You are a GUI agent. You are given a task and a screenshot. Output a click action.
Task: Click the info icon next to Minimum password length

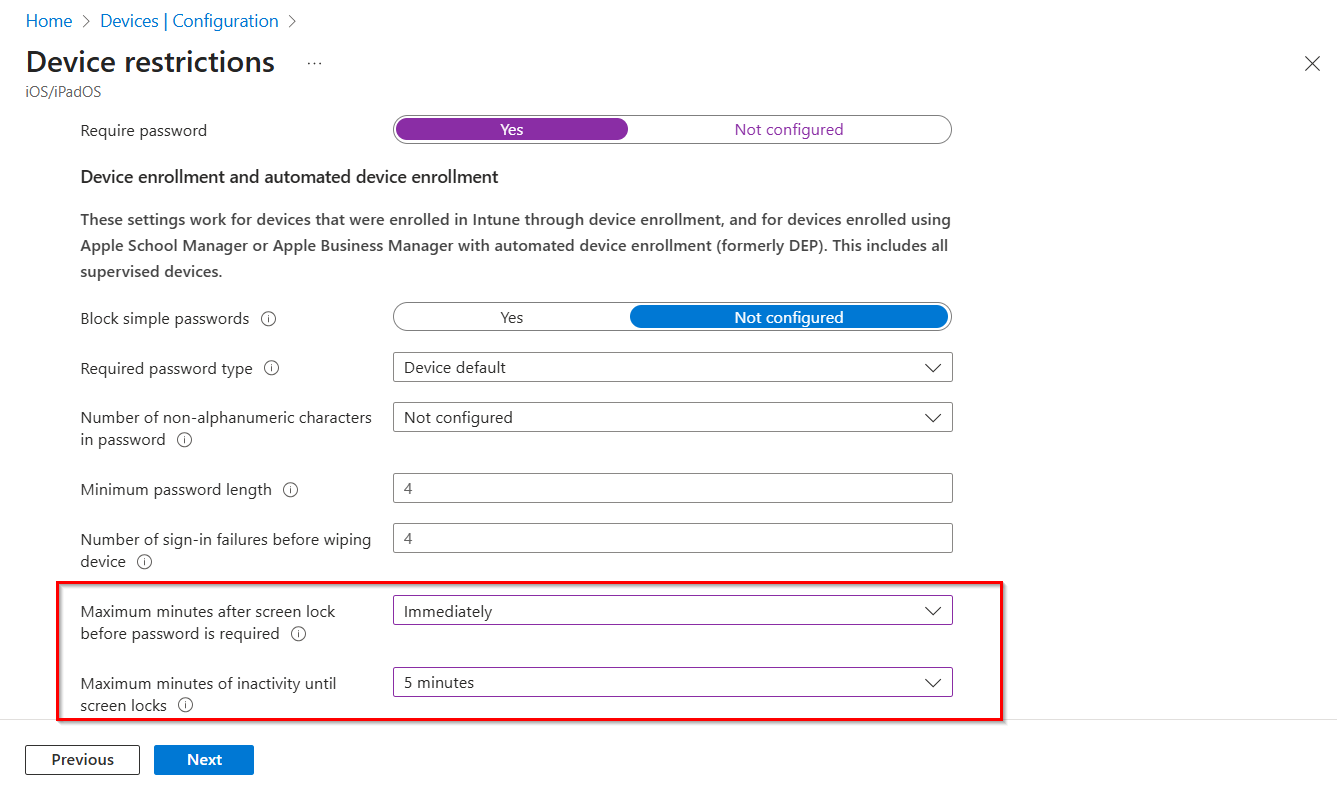point(290,489)
